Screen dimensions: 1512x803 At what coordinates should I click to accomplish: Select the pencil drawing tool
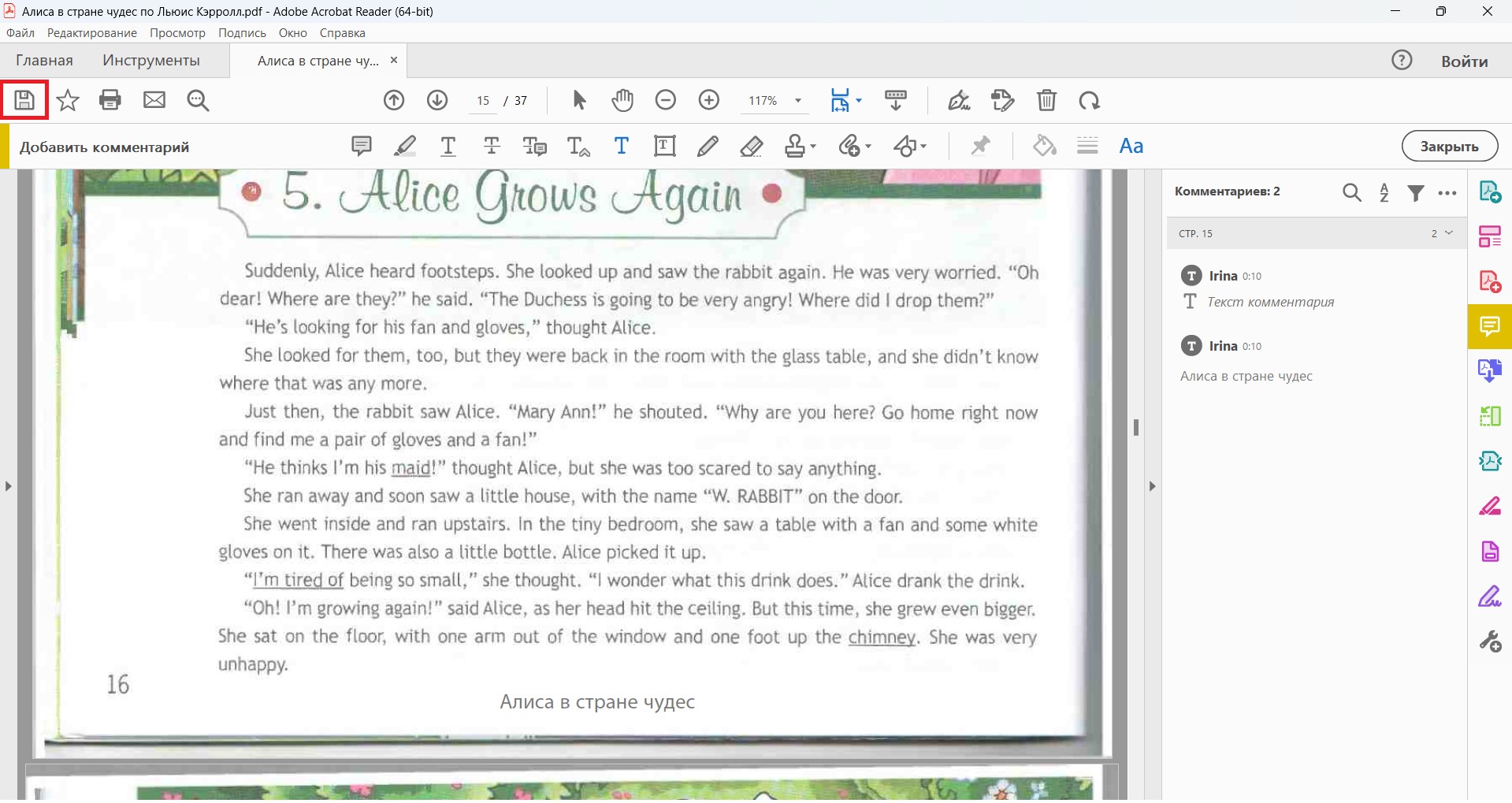708,146
